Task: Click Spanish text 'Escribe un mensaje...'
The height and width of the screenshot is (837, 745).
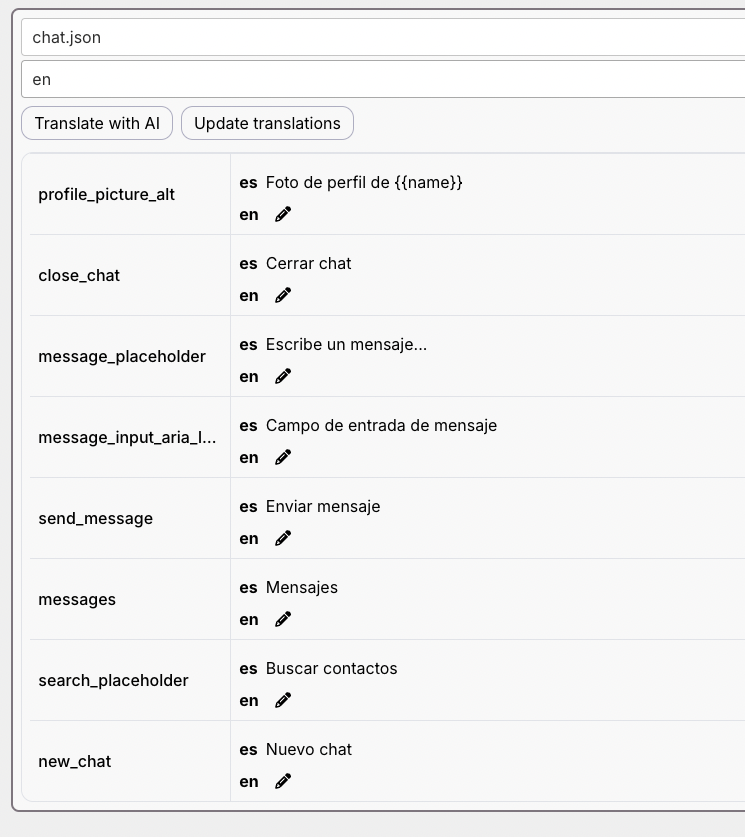Action: click(x=346, y=345)
